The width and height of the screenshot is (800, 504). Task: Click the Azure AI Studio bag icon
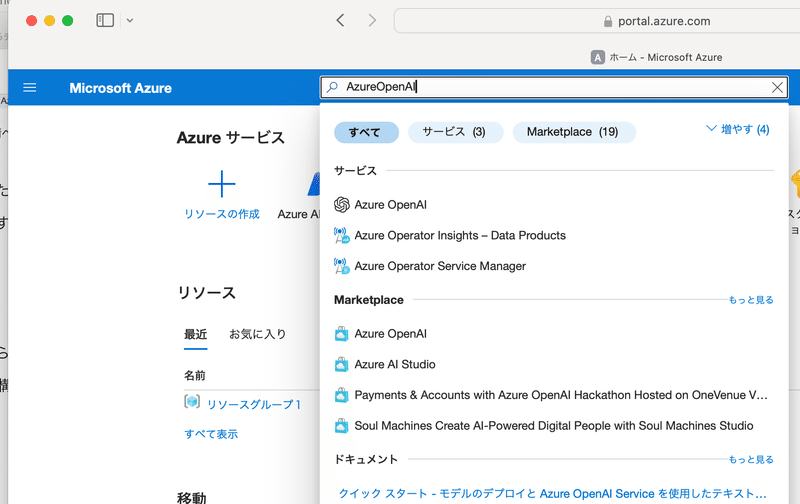coord(341,364)
